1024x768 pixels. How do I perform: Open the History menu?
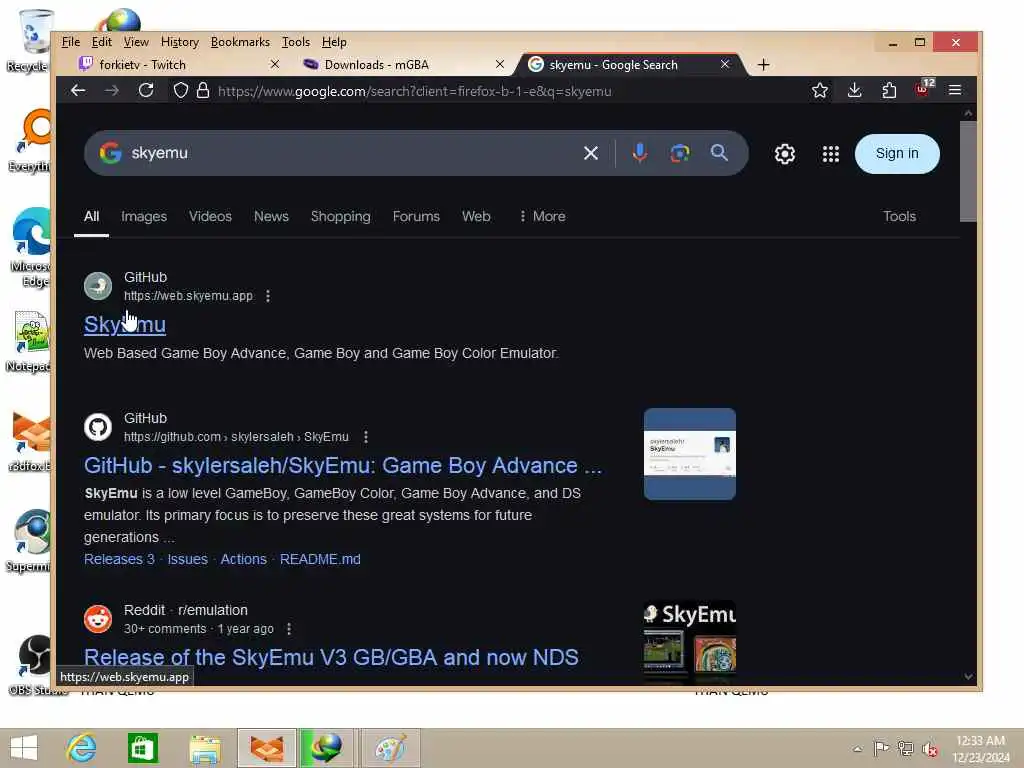pyautogui.click(x=180, y=42)
